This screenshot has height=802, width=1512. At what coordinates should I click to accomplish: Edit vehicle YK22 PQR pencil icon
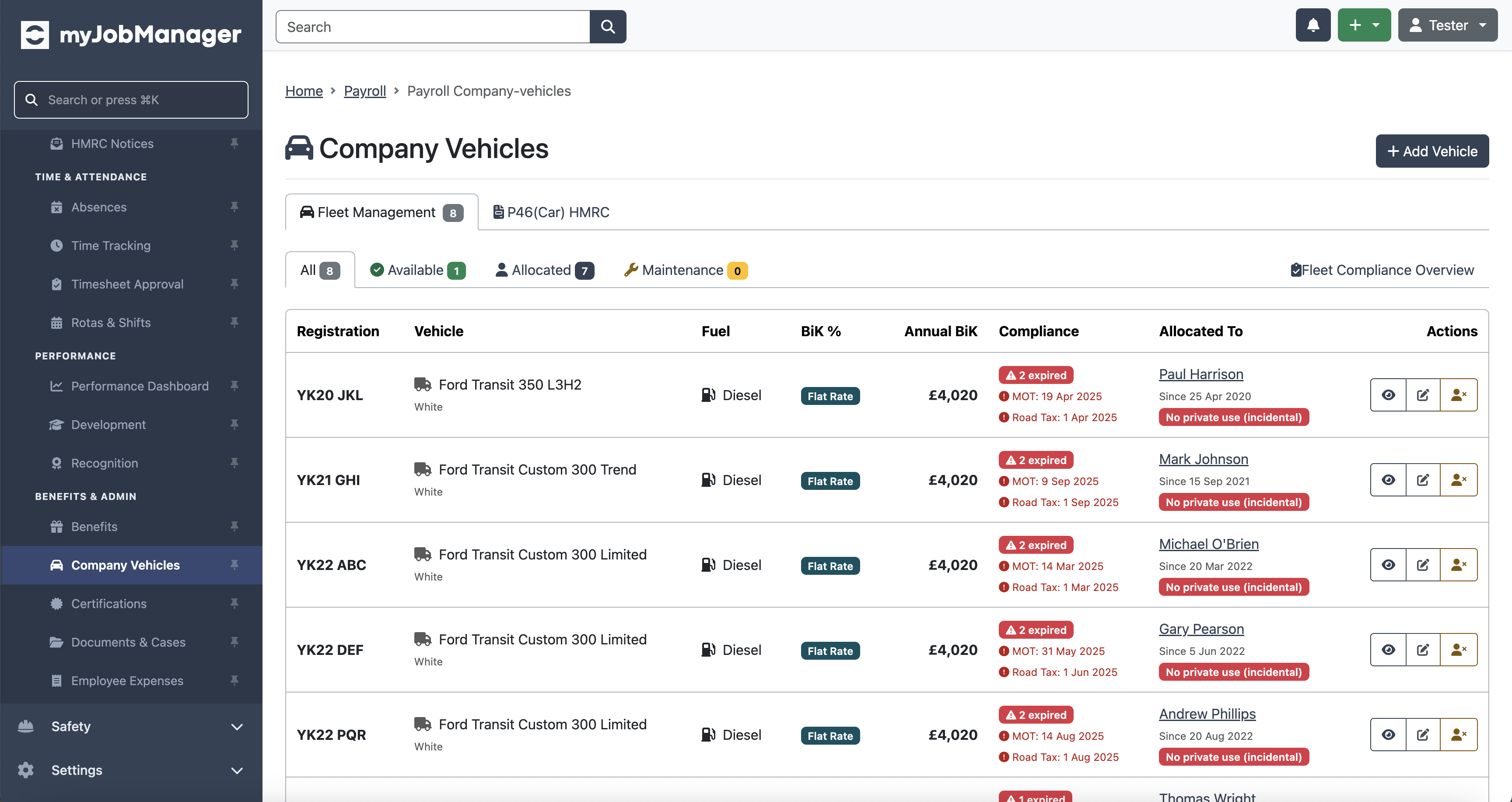(1423, 735)
